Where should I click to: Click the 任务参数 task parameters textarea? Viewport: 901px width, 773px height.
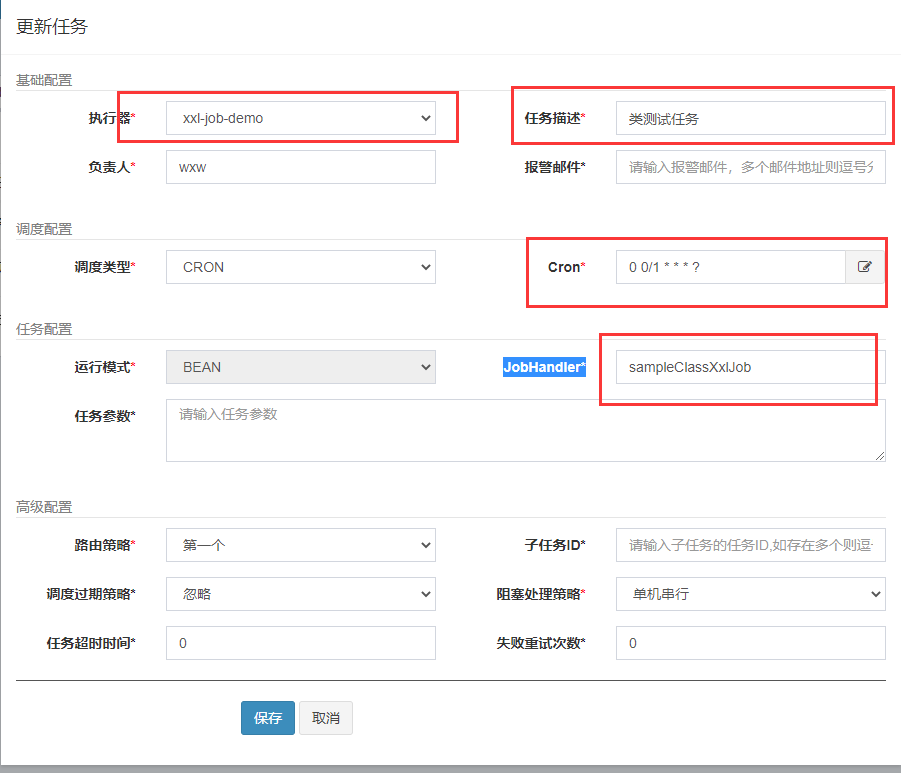(x=525, y=430)
